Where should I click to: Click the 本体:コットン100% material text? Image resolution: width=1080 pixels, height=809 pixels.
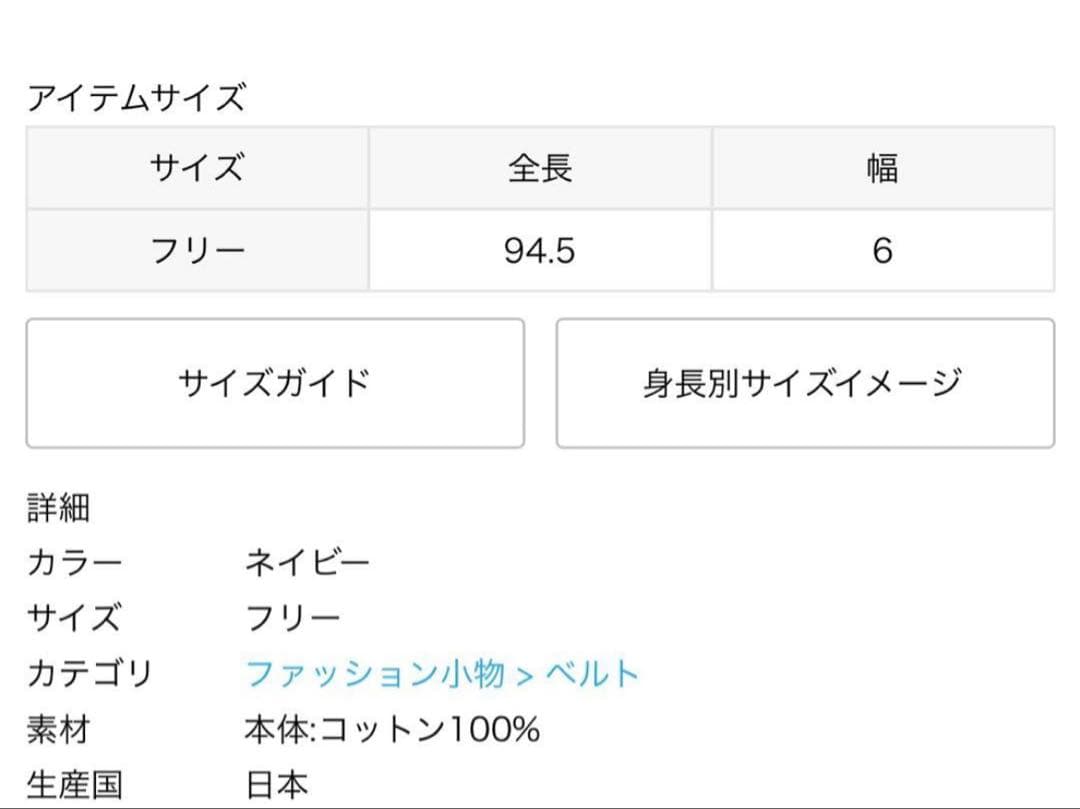pyautogui.click(x=392, y=729)
